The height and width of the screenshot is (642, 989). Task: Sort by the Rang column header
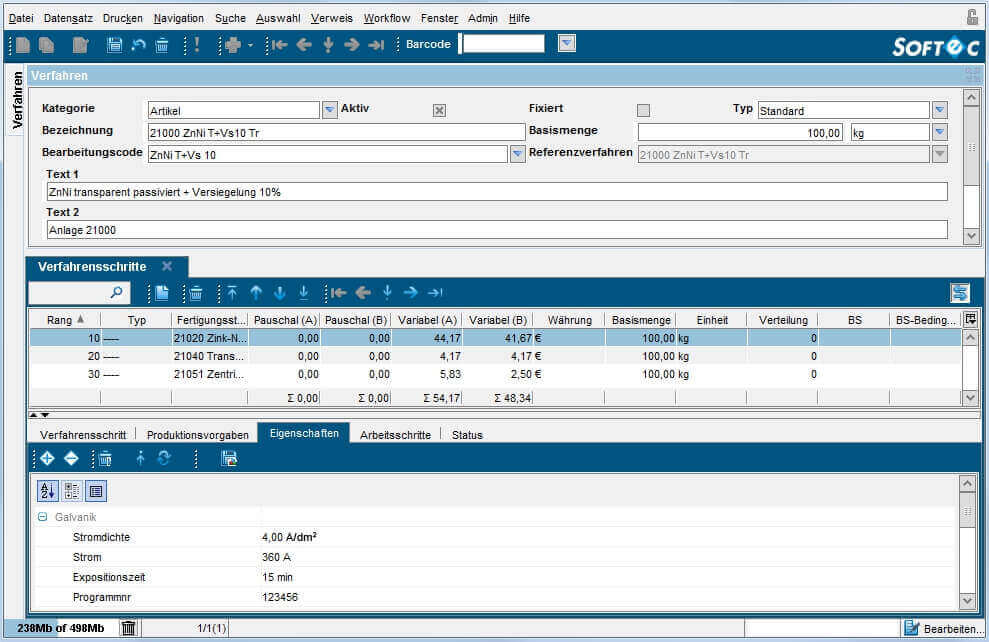pos(60,320)
